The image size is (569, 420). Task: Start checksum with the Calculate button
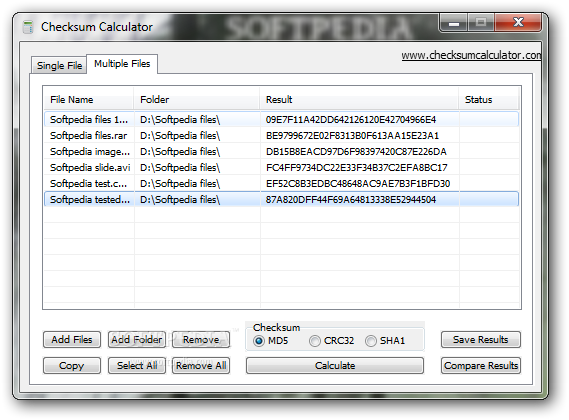[x=335, y=366]
